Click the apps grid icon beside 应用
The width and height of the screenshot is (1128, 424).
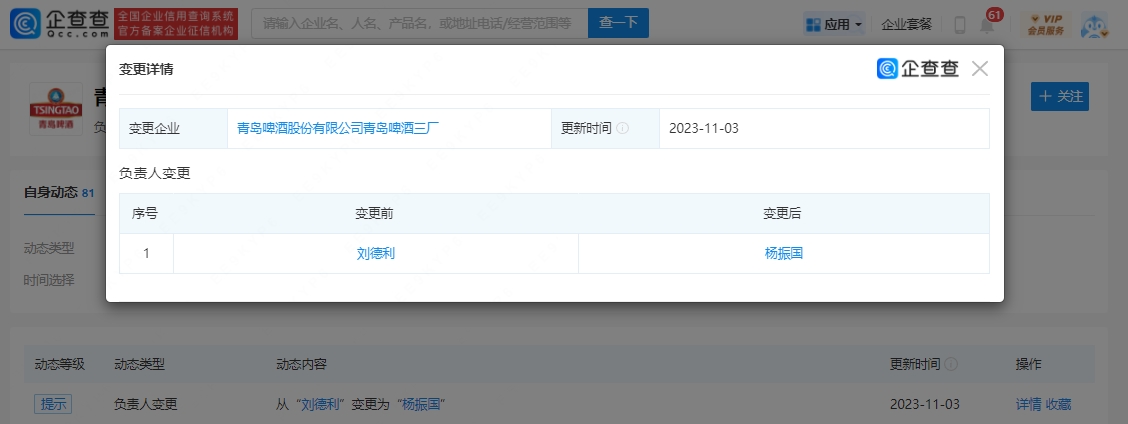coord(814,24)
